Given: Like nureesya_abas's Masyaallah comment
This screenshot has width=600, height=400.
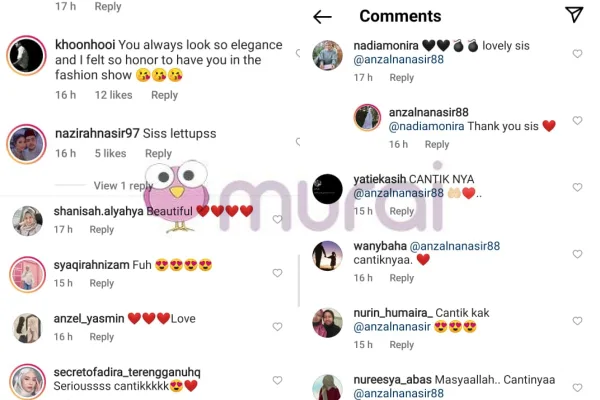Looking at the screenshot, I should coord(577,388).
